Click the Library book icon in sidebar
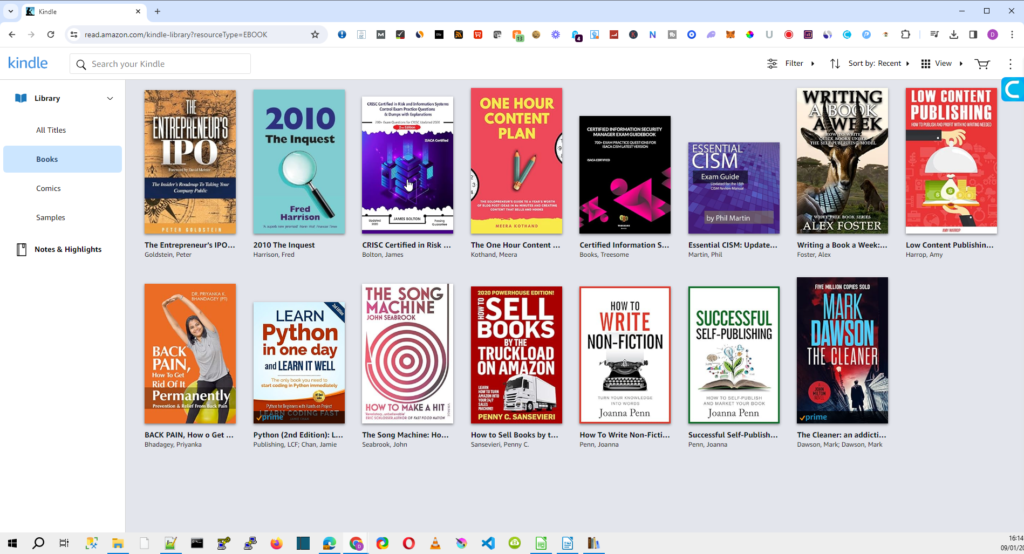 point(21,98)
